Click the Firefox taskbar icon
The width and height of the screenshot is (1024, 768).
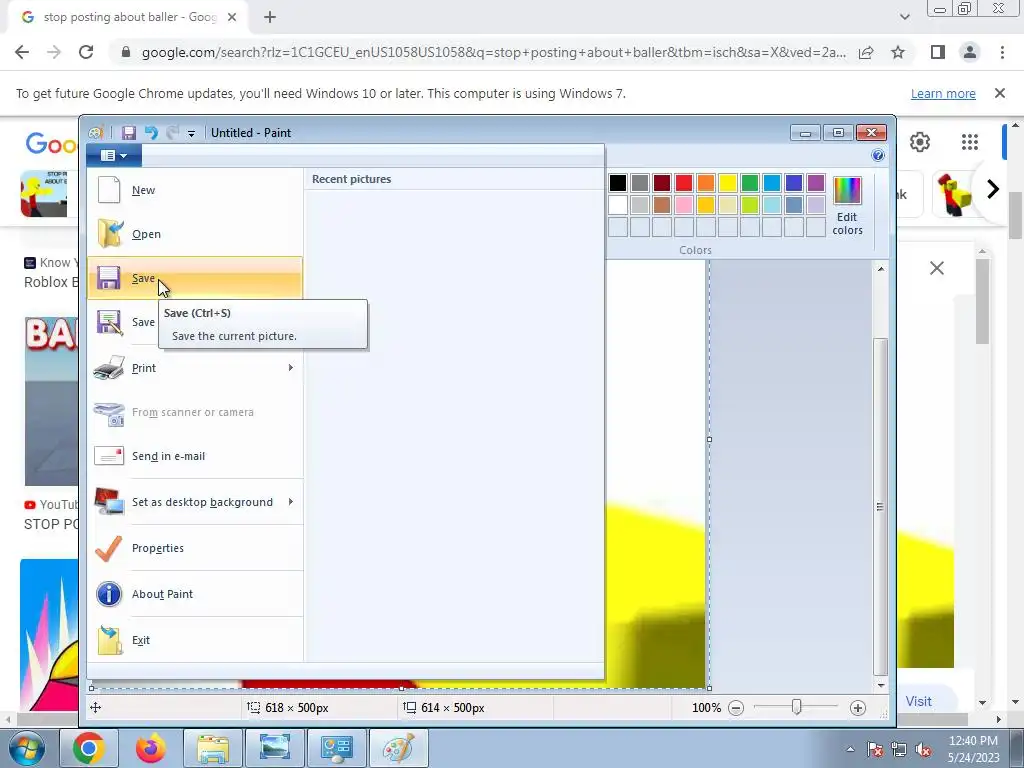(151, 748)
